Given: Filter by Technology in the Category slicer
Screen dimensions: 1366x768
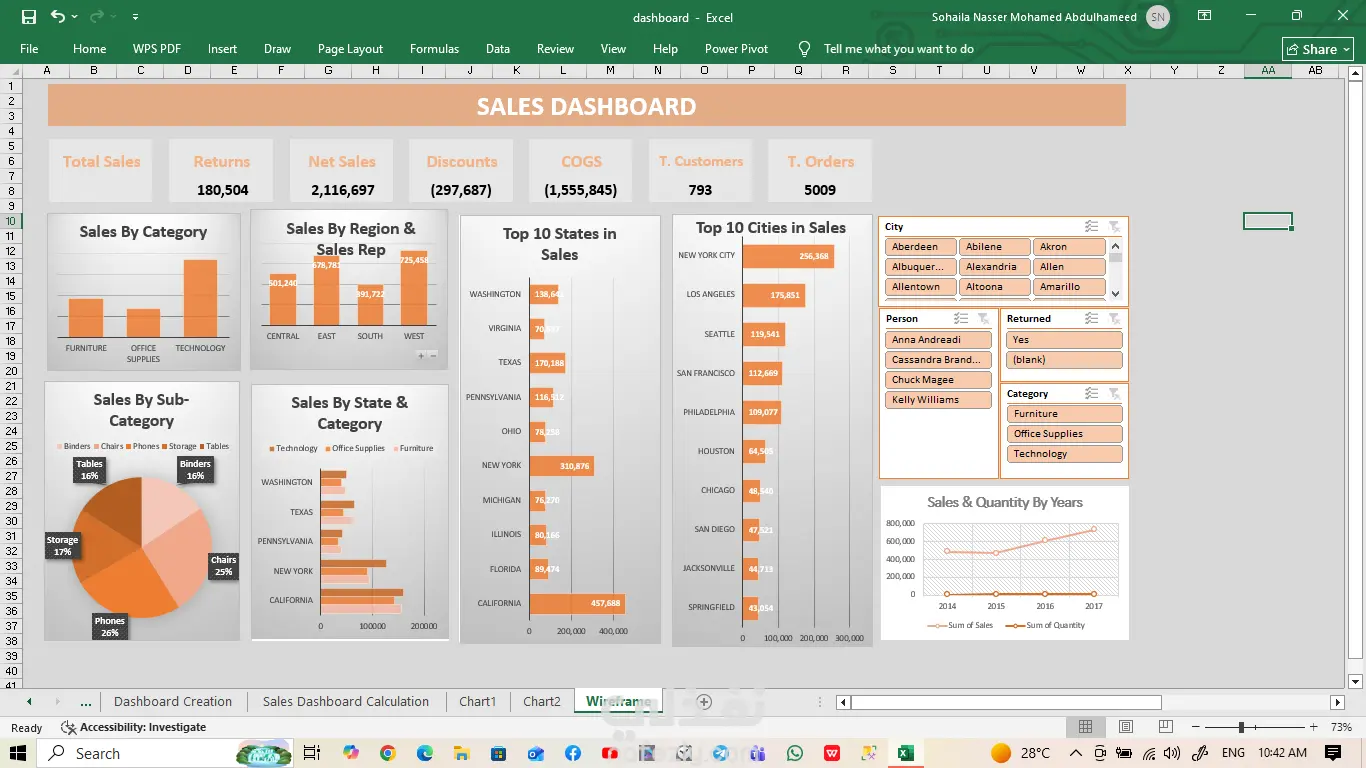Looking at the screenshot, I should [x=1065, y=454].
